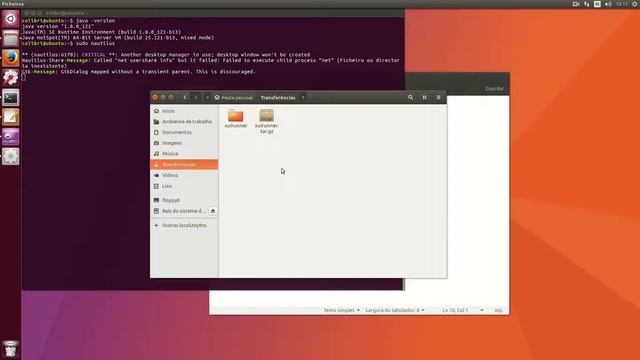Select the xulrunner folder

click(x=236, y=119)
